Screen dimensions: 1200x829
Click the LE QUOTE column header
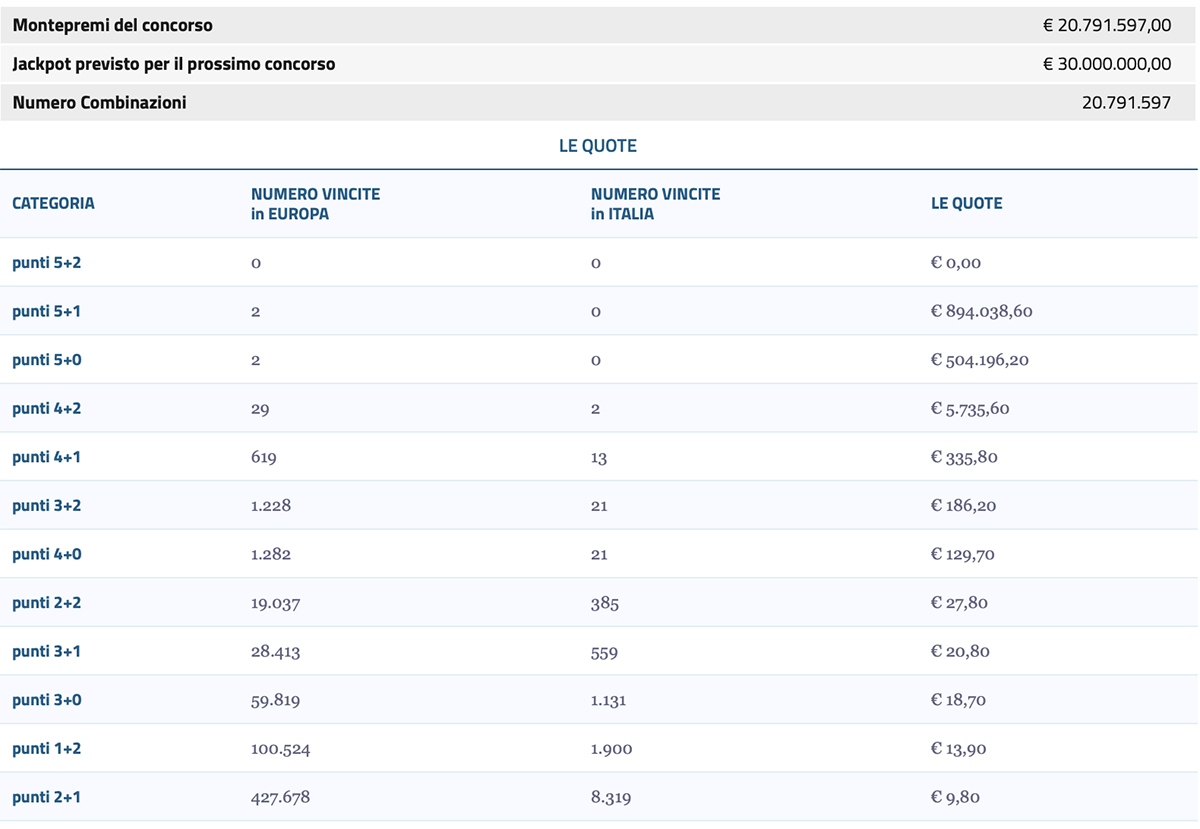click(x=966, y=203)
